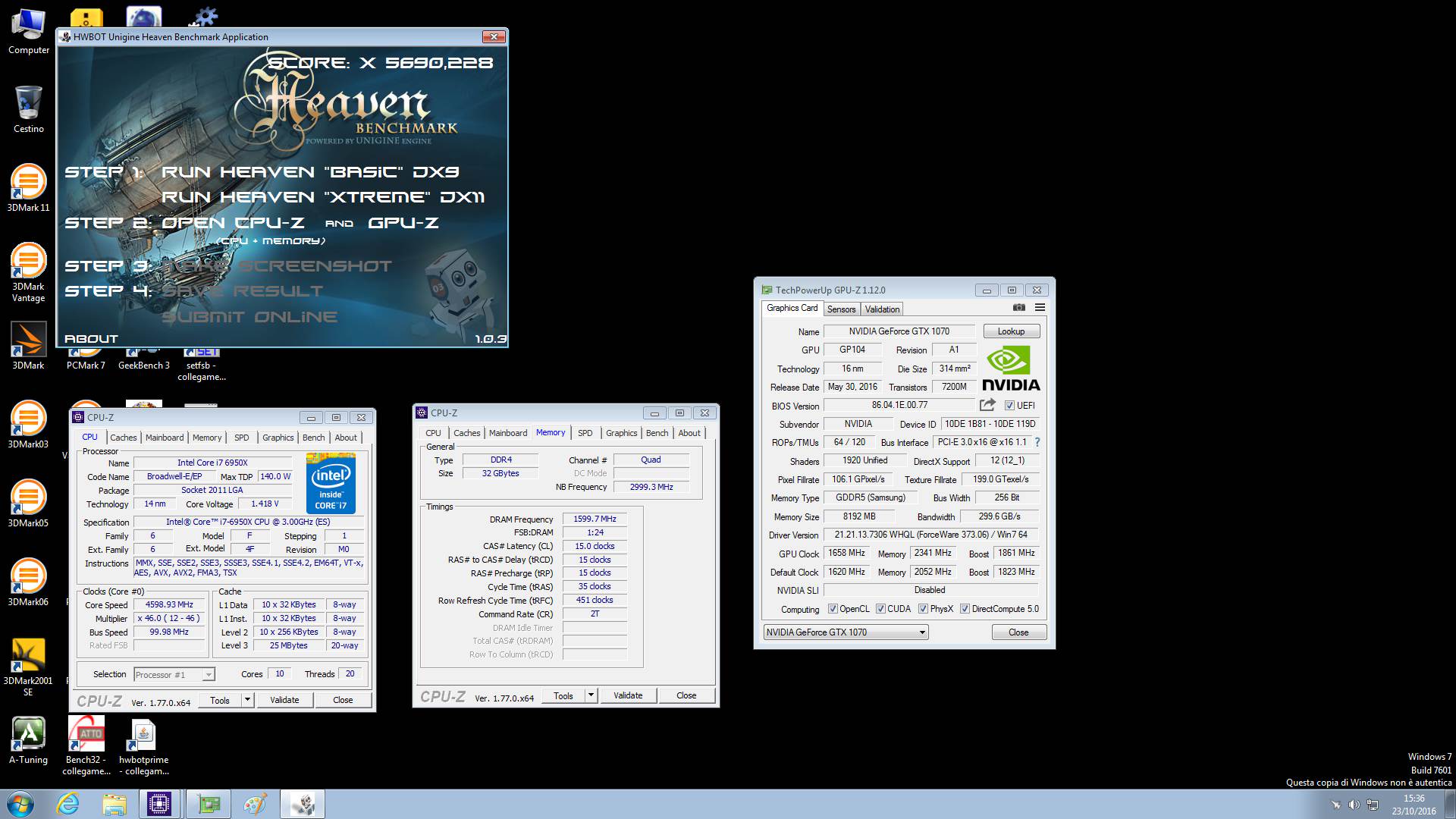Open the Computer desktop icon
The width and height of the screenshot is (1456, 819).
click(28, 32)
